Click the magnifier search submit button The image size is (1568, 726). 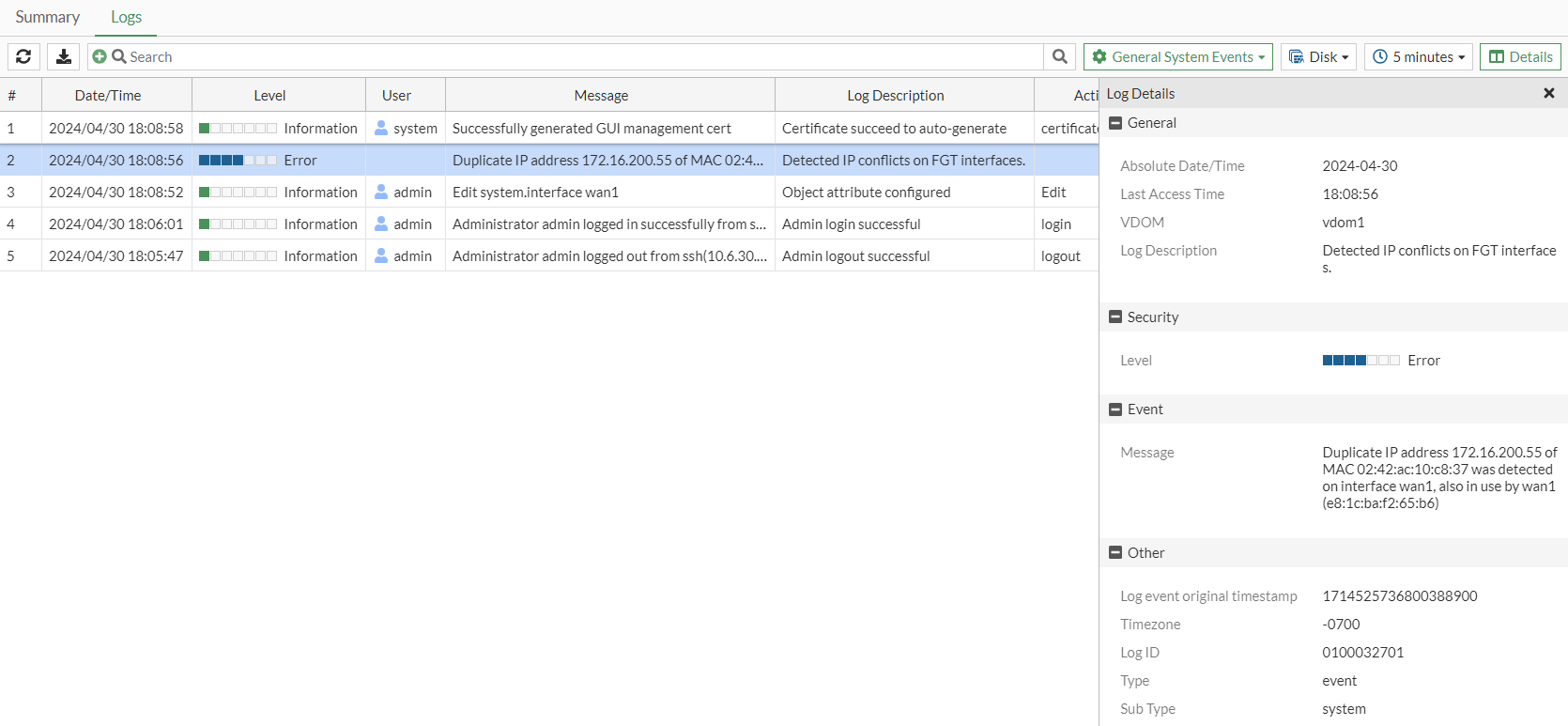pos(1059,56)
